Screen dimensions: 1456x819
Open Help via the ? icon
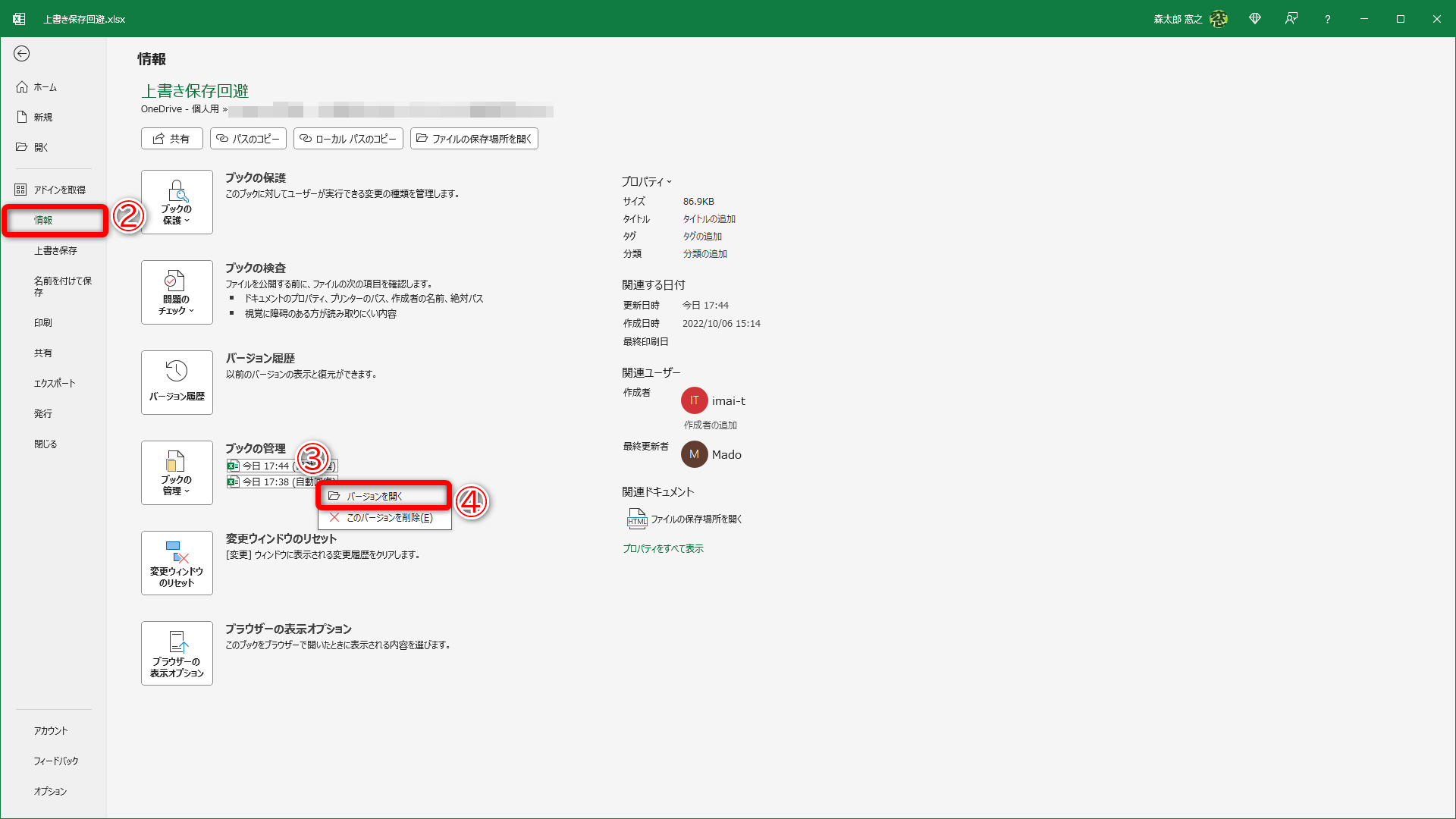pos(1327,18)
